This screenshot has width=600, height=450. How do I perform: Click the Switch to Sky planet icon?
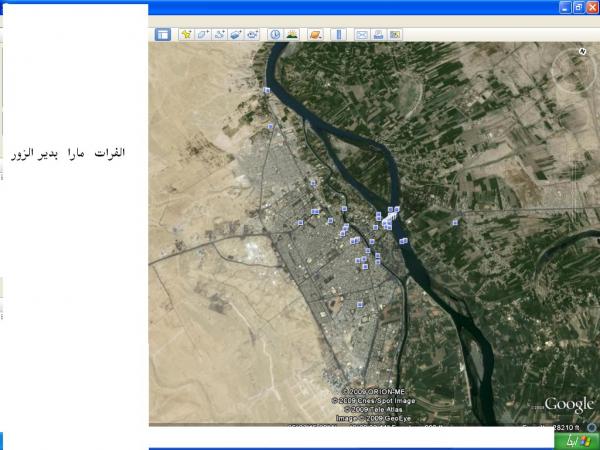click(315, 34)
